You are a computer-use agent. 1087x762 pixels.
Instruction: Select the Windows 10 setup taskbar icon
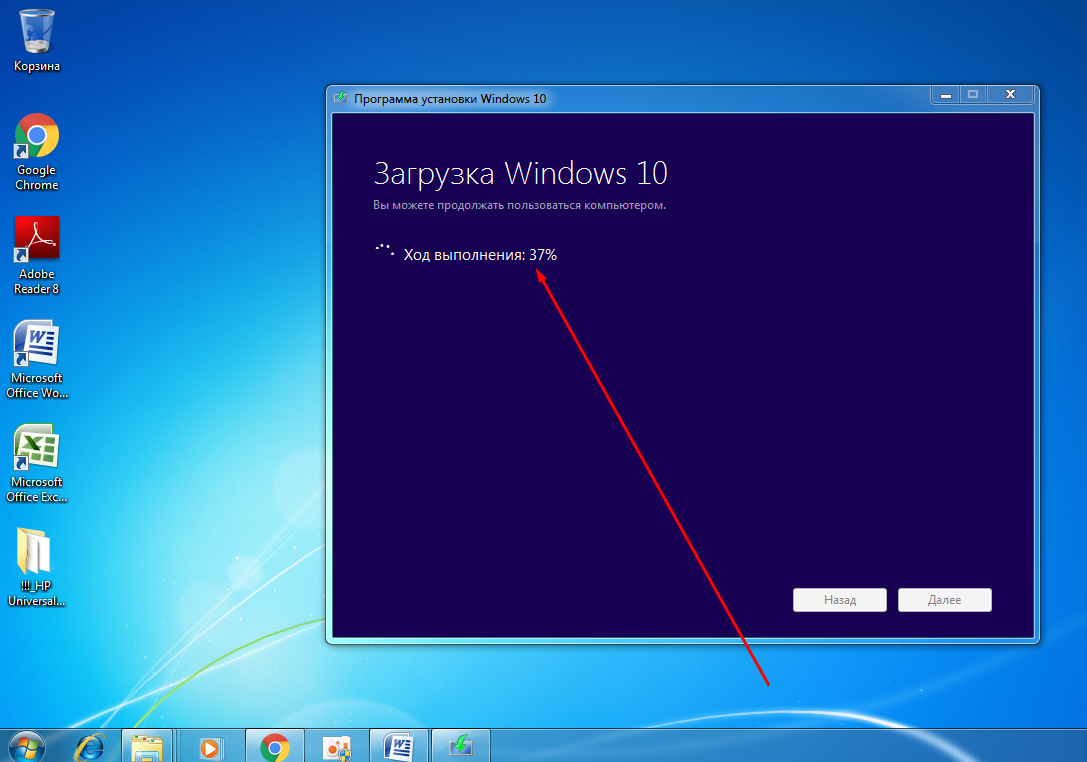(x=461, y=747)
